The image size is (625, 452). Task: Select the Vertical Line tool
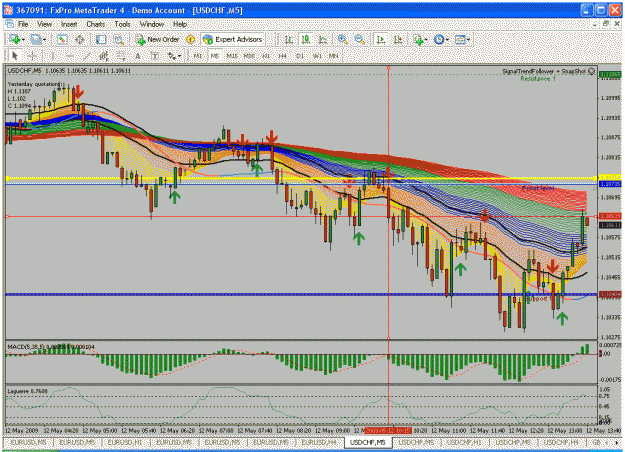click(52, 56)
